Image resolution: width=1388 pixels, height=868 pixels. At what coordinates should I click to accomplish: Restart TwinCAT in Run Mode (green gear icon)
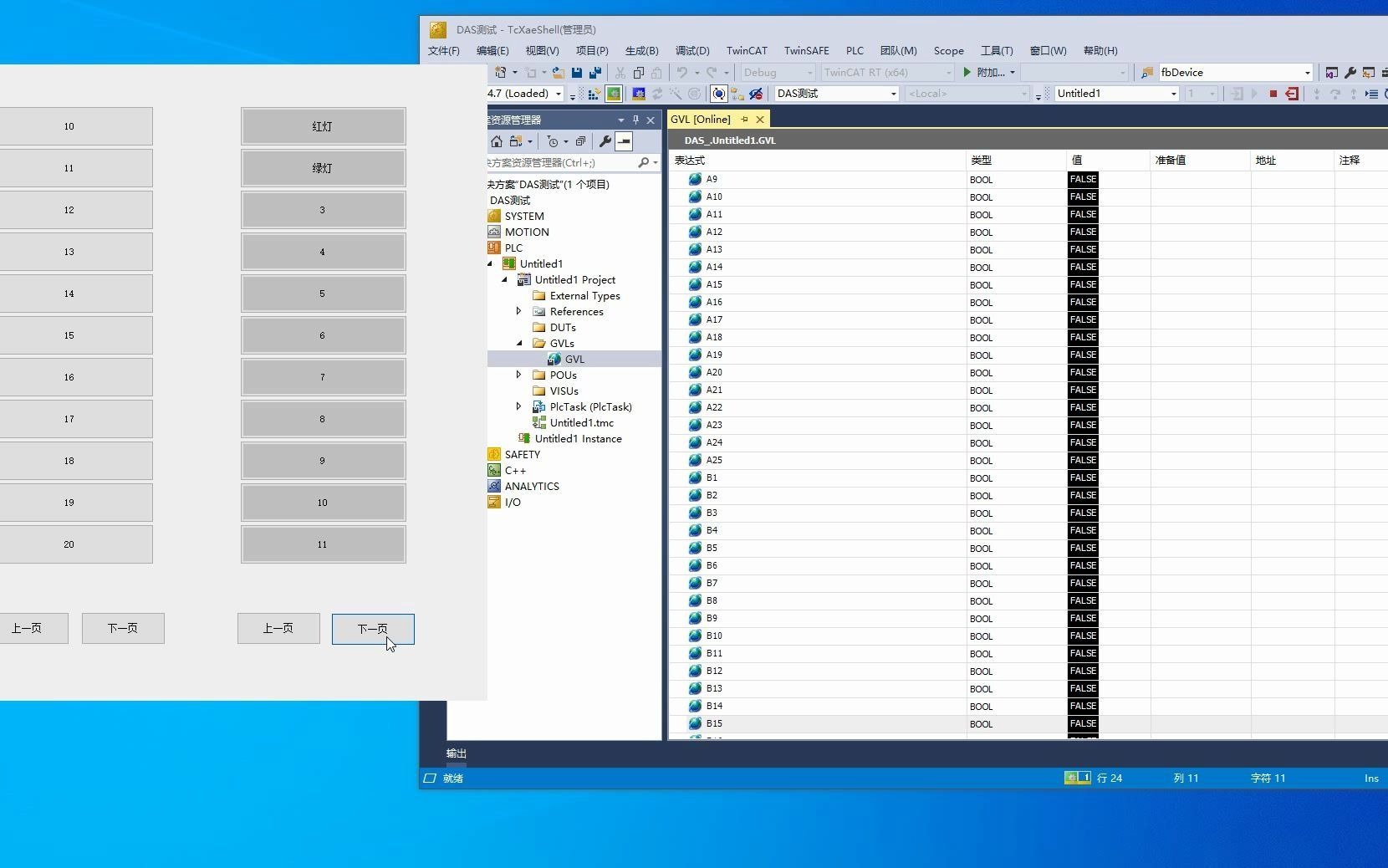615,94
